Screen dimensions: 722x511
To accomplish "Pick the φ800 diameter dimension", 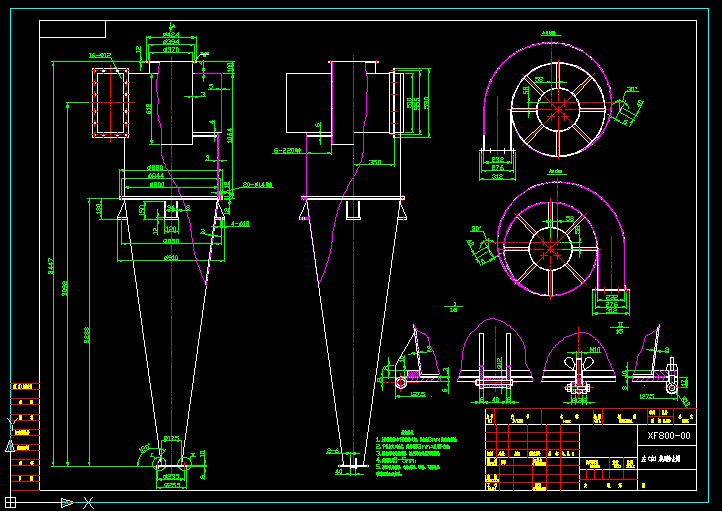I will point(156,185).
